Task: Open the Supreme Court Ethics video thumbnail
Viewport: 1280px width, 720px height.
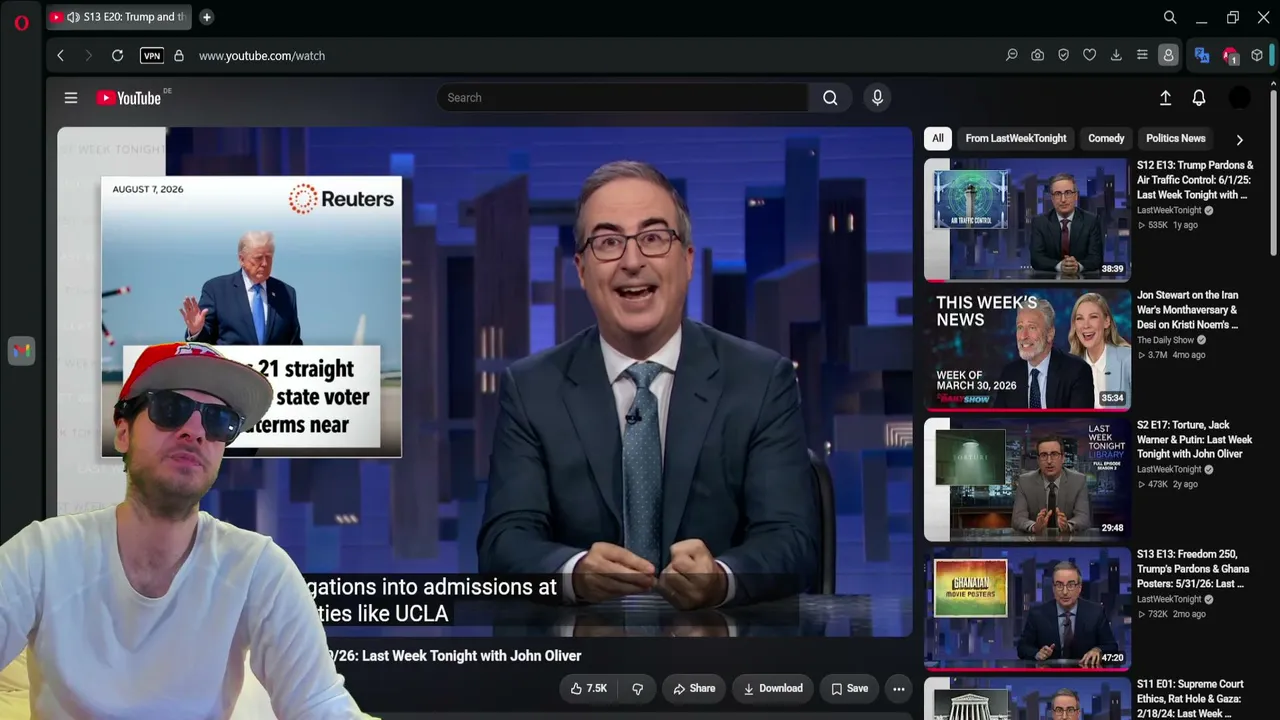Action: 1027,699
